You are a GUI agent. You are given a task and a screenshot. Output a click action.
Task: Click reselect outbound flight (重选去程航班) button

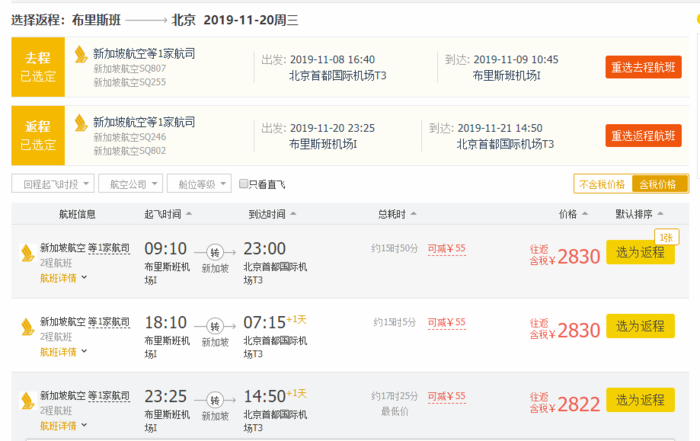(x=644, y=67)
